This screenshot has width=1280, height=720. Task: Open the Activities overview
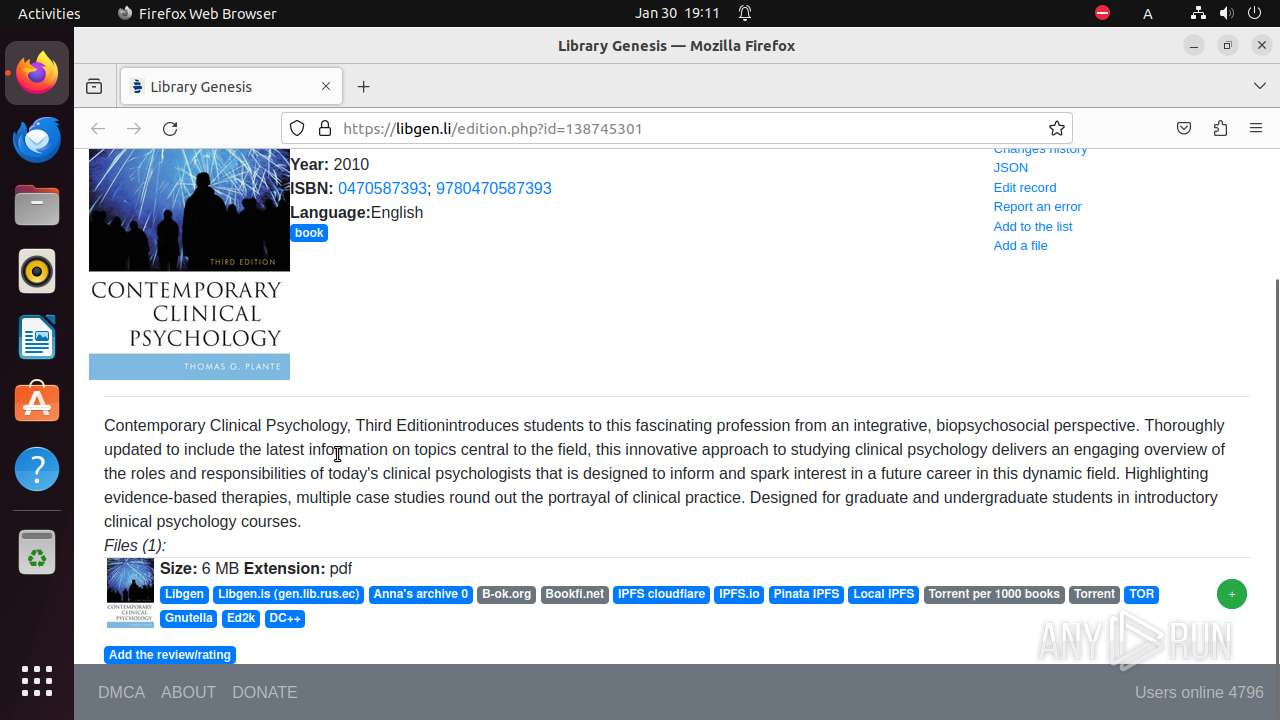click(49, 13)
